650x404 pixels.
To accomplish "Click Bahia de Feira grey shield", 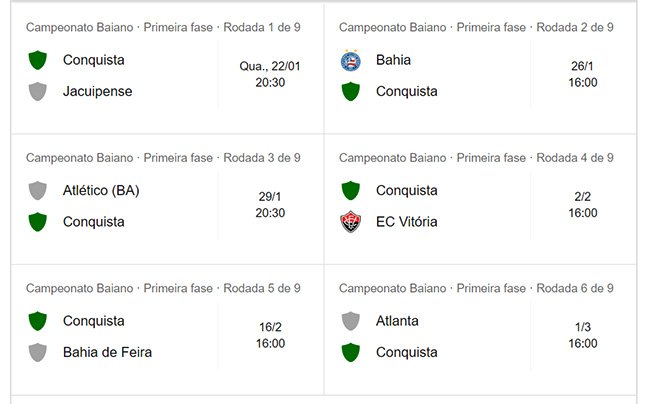I will 38,353.
